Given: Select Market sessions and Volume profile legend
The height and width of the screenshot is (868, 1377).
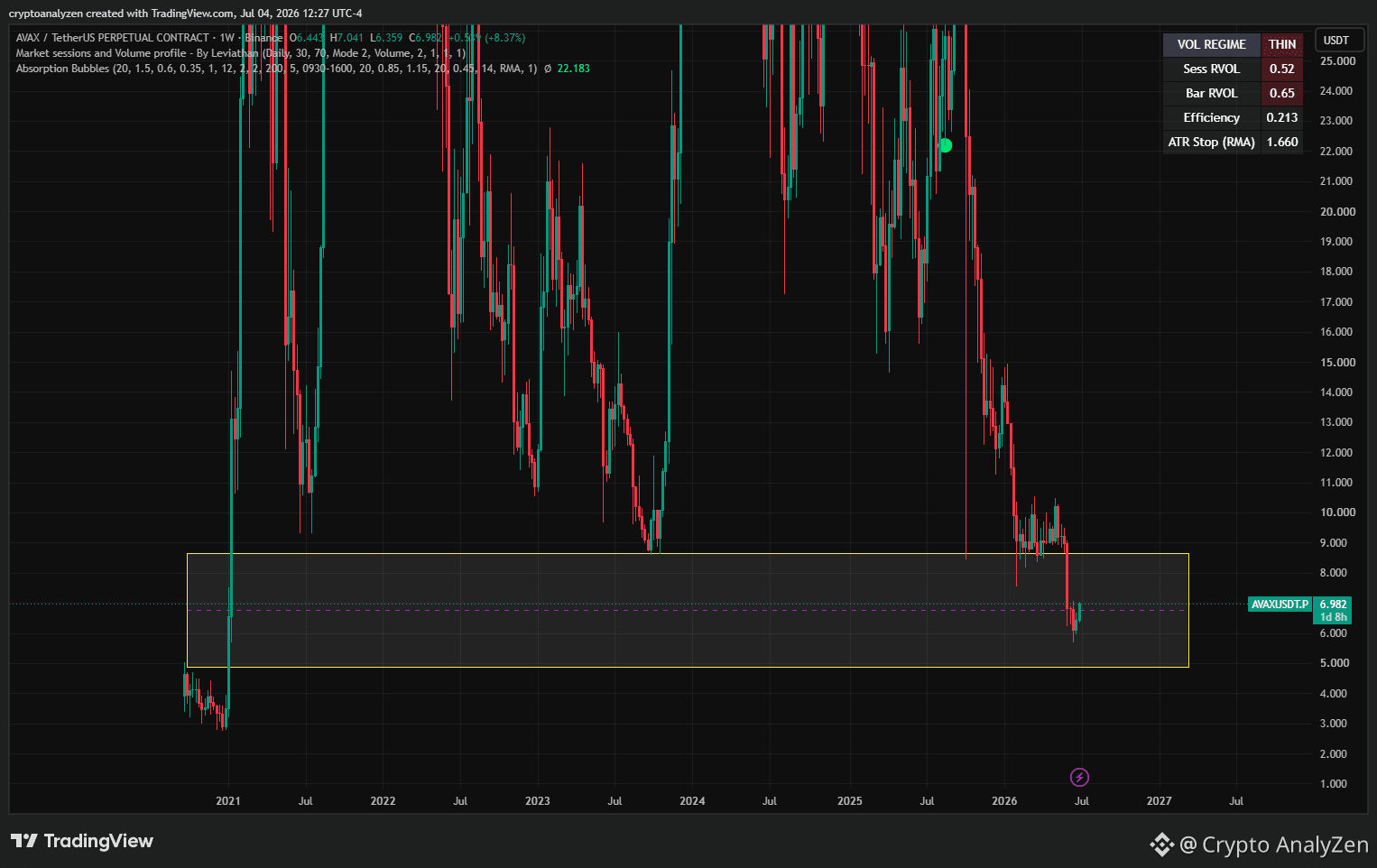Looking at the screenshot, I should pyautogui.click(x=241, y=53).
